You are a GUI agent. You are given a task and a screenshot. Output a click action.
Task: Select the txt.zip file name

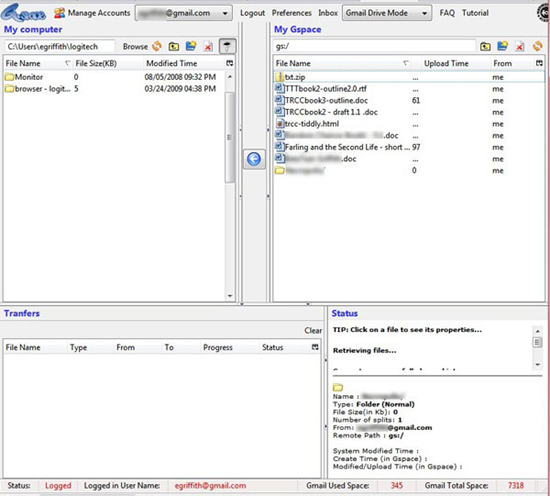295,77
